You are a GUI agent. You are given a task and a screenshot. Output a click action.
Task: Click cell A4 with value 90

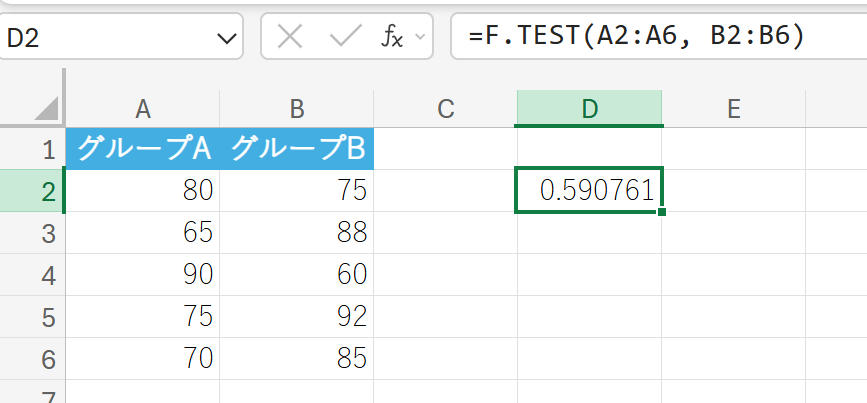click(x=143, y=274)
